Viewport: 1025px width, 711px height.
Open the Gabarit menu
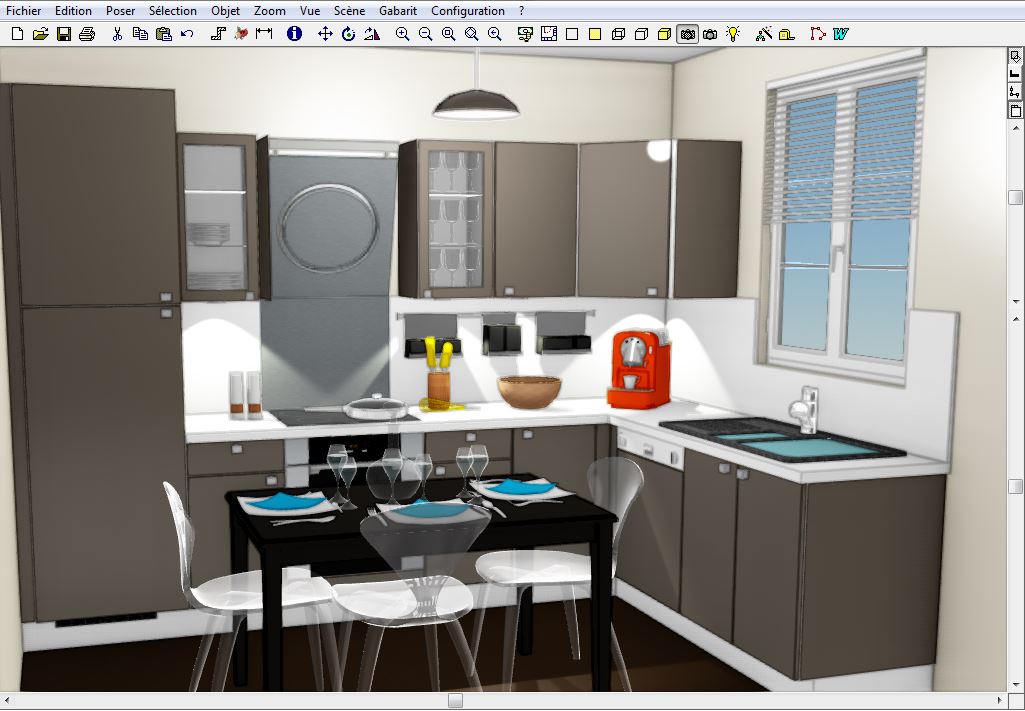tap(397, 11)
